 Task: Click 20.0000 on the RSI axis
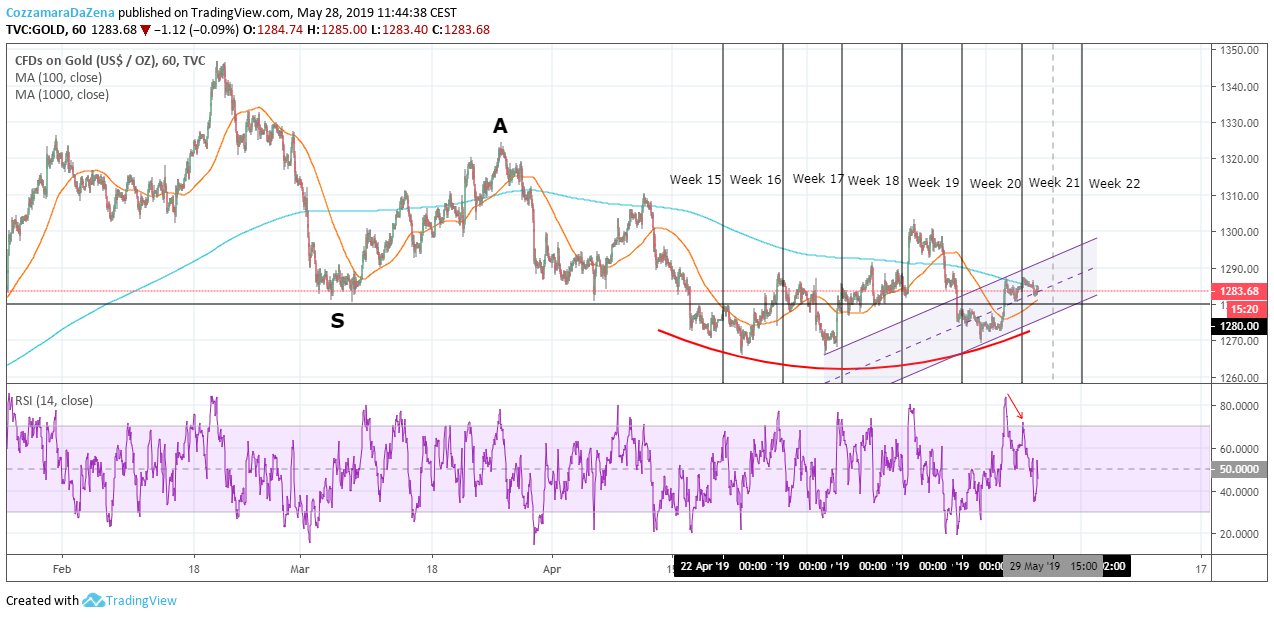[1237, 533]
